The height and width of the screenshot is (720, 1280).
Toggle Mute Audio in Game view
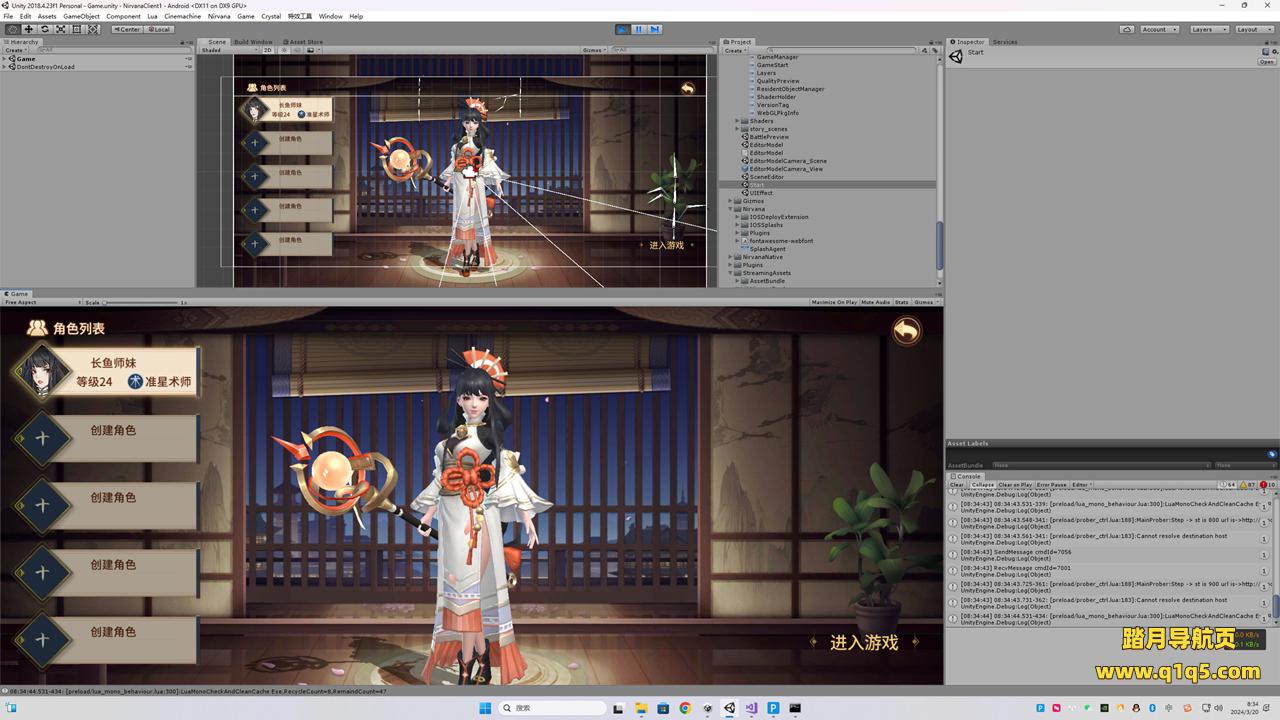pos(875,302)
